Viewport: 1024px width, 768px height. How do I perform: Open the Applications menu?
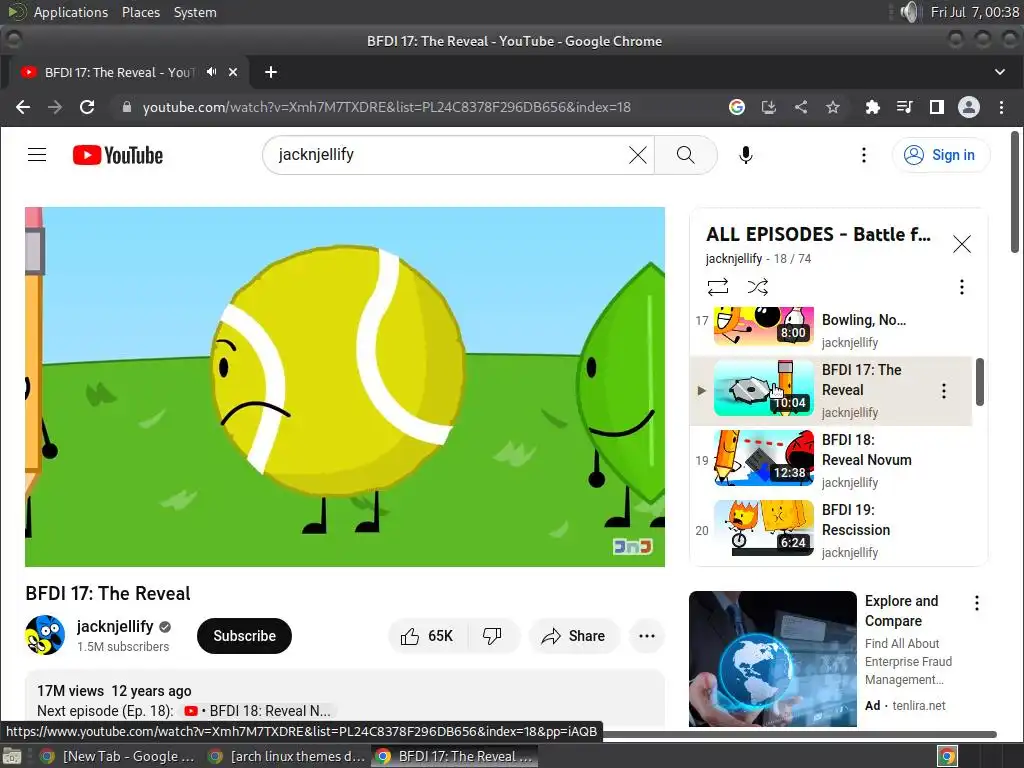pyautogui.click(x=71, y=12)
